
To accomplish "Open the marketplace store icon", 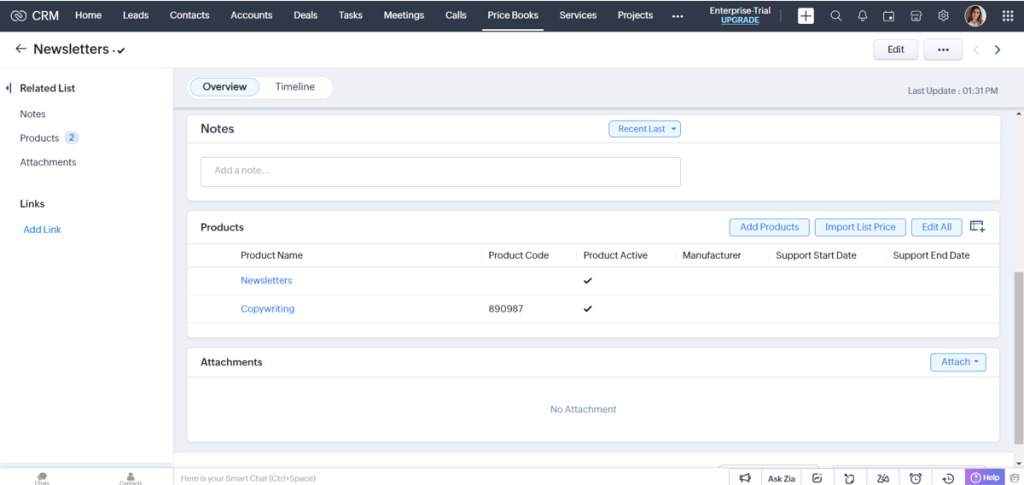I will [x=916, y=16].
